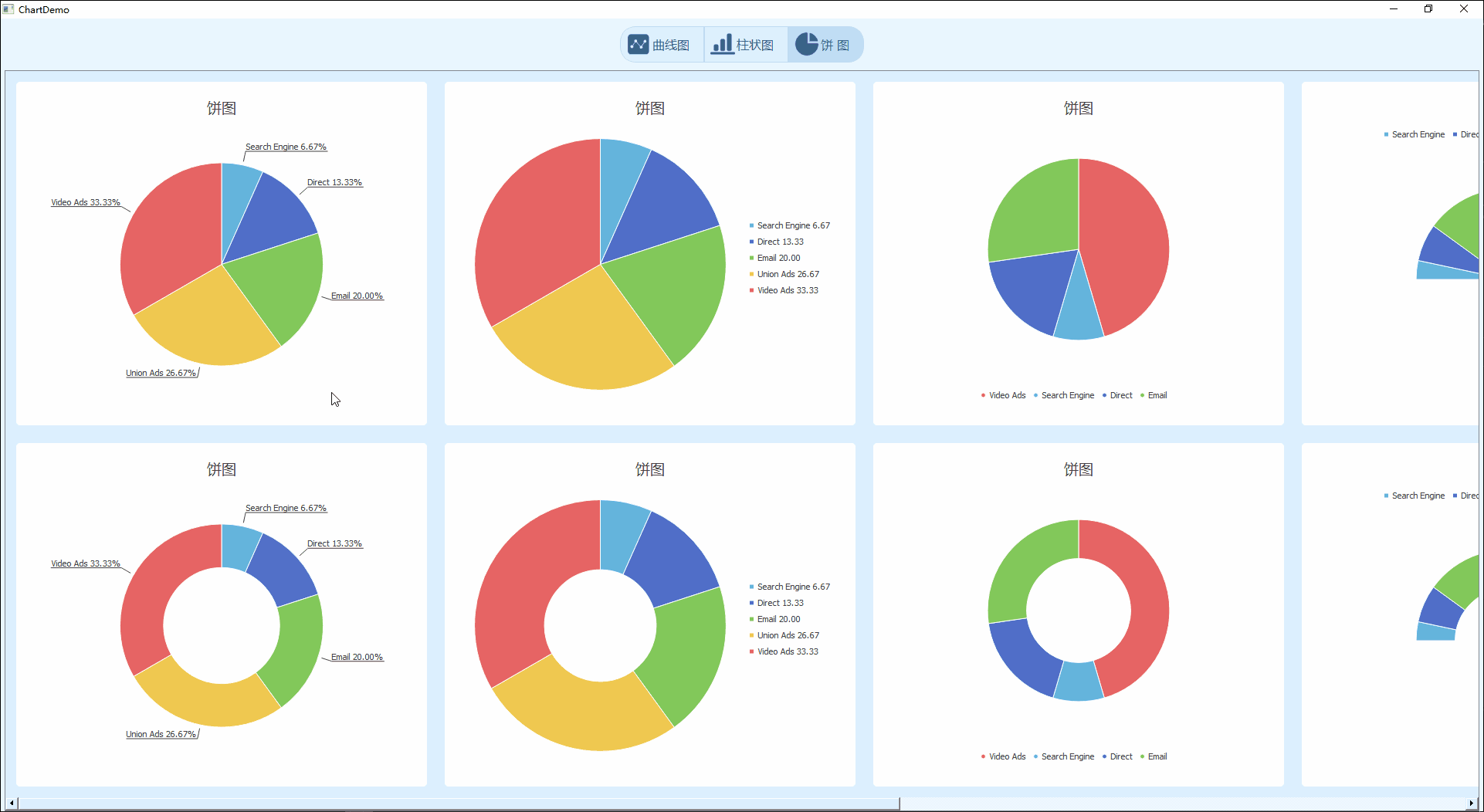
Task: Click the Union Ads 26.67% callout label on the donut
Action: tap(161, 734)
